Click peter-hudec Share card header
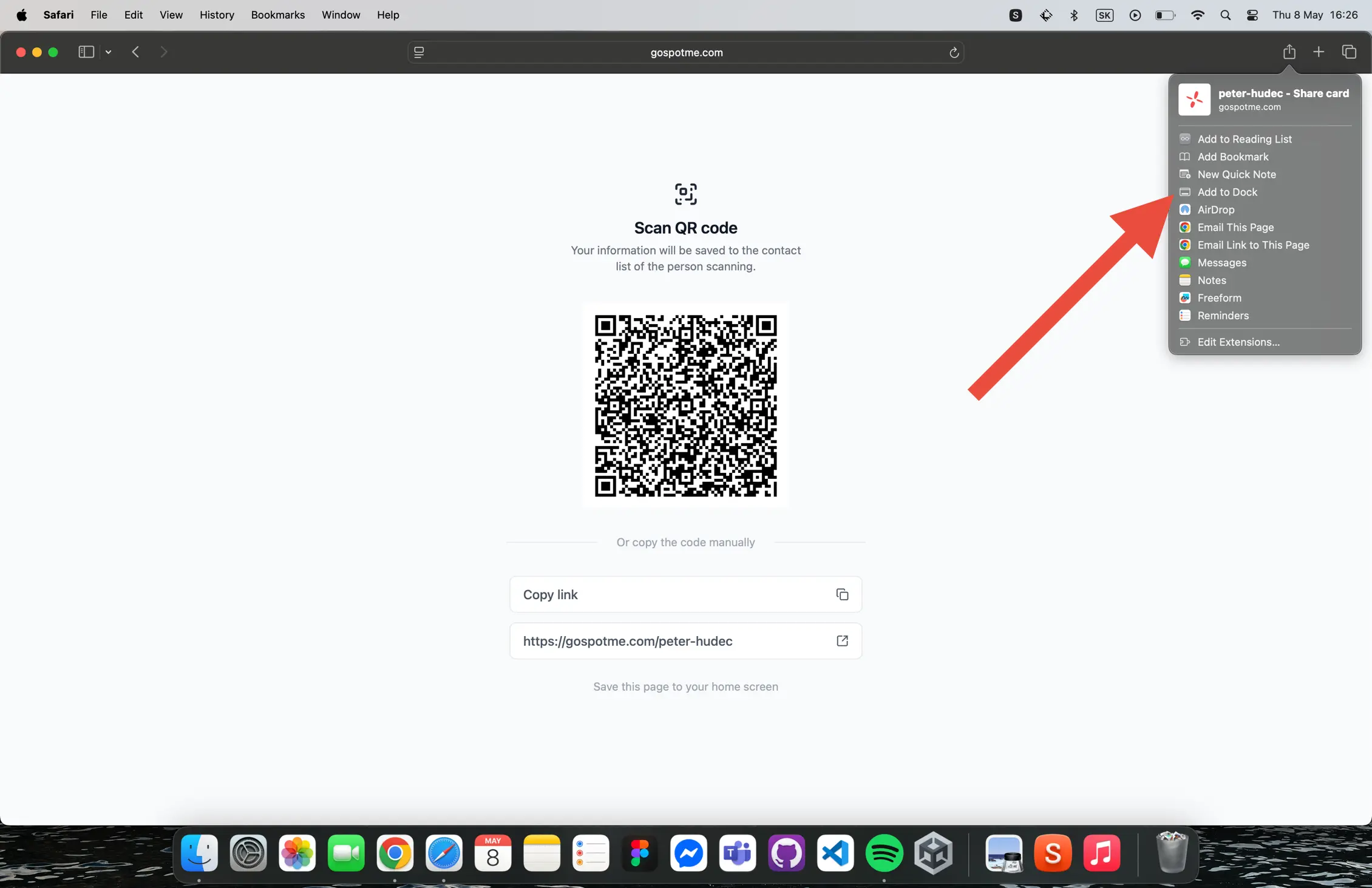 pyautogui.click(x=1265, y=100)
